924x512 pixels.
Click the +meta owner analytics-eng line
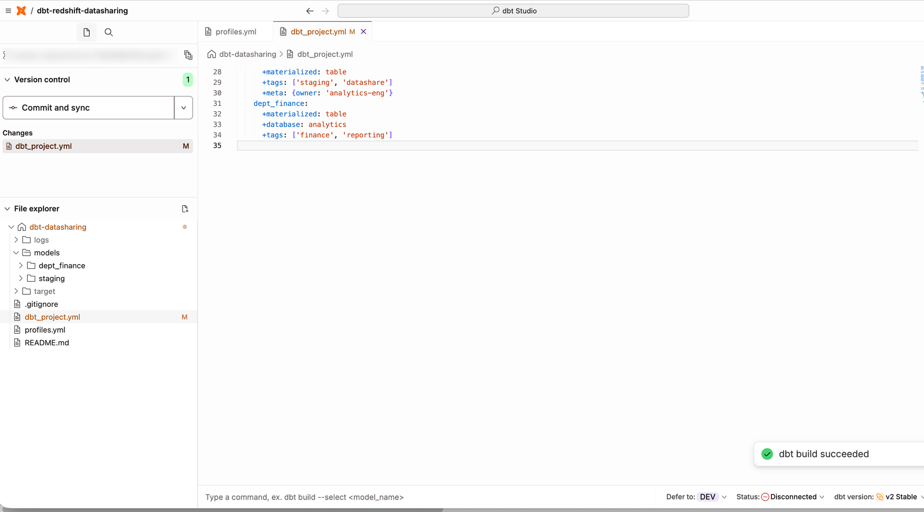point(327,93)
